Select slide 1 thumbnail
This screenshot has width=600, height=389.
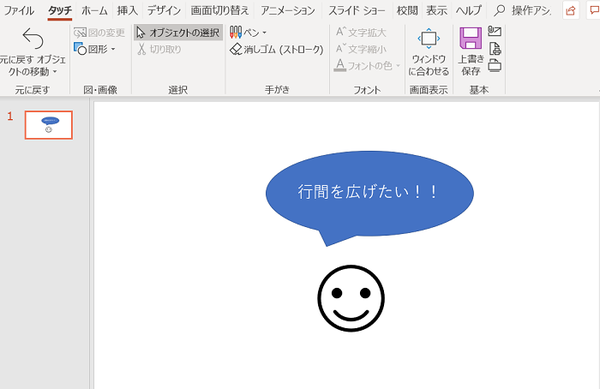click(x=49, y=125)
